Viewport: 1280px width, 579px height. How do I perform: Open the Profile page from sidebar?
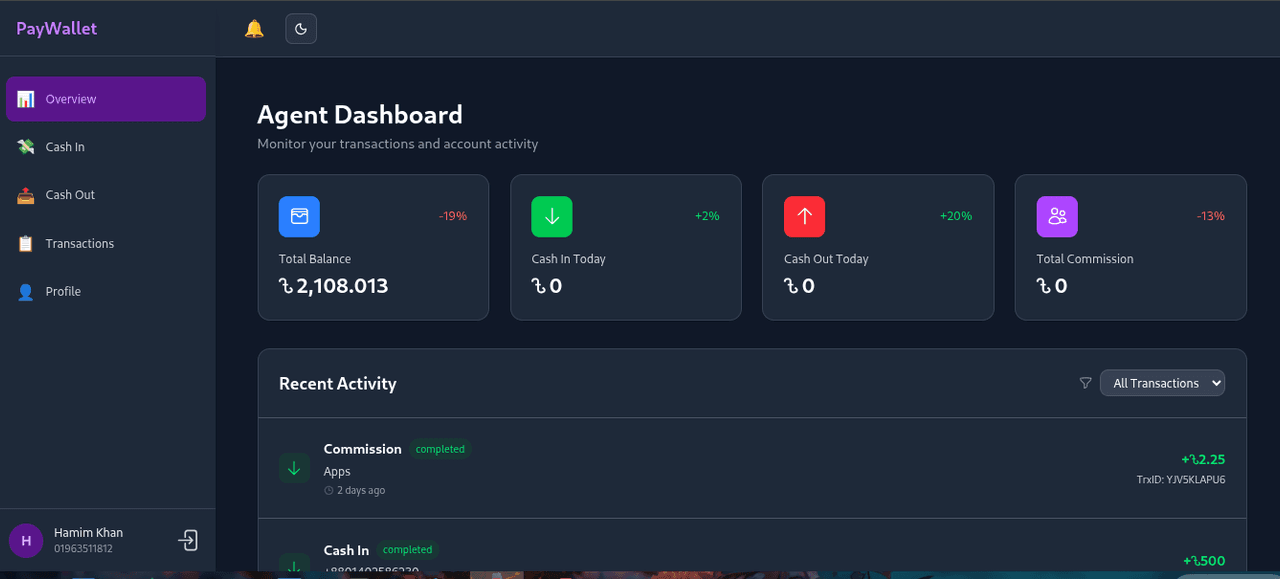click(x=63, y=291)
